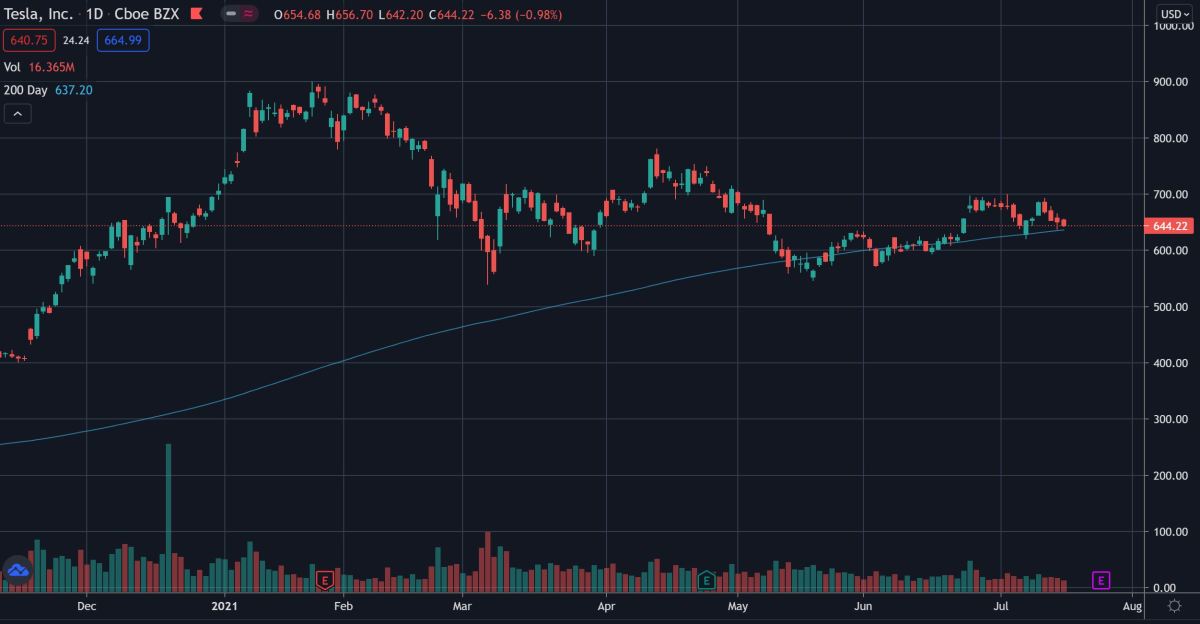The width and height of the screenshot is (1200, 624).
Task: Select the 200 Day moving average legend
Action: (25, 90)
